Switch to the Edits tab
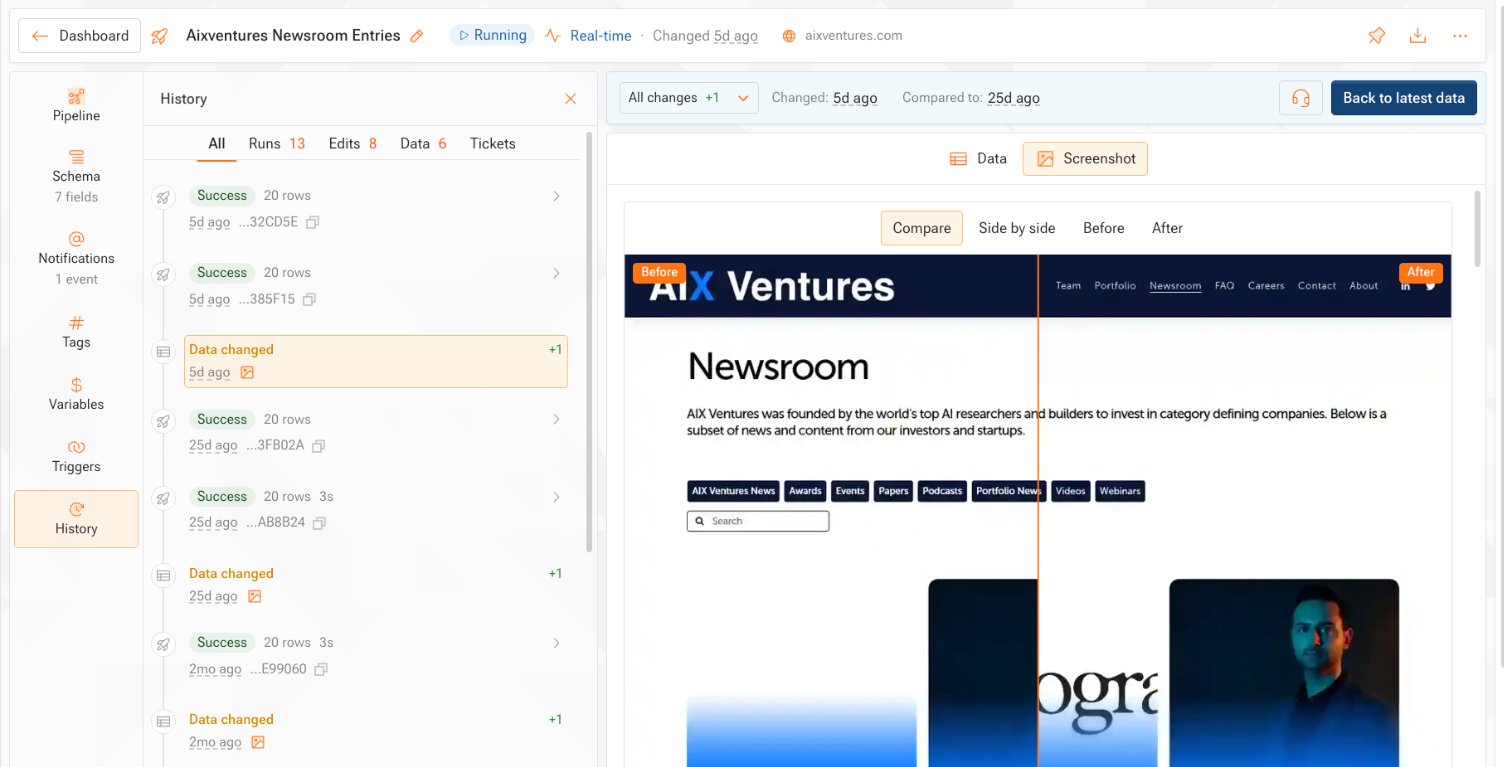 click(353, 143)
